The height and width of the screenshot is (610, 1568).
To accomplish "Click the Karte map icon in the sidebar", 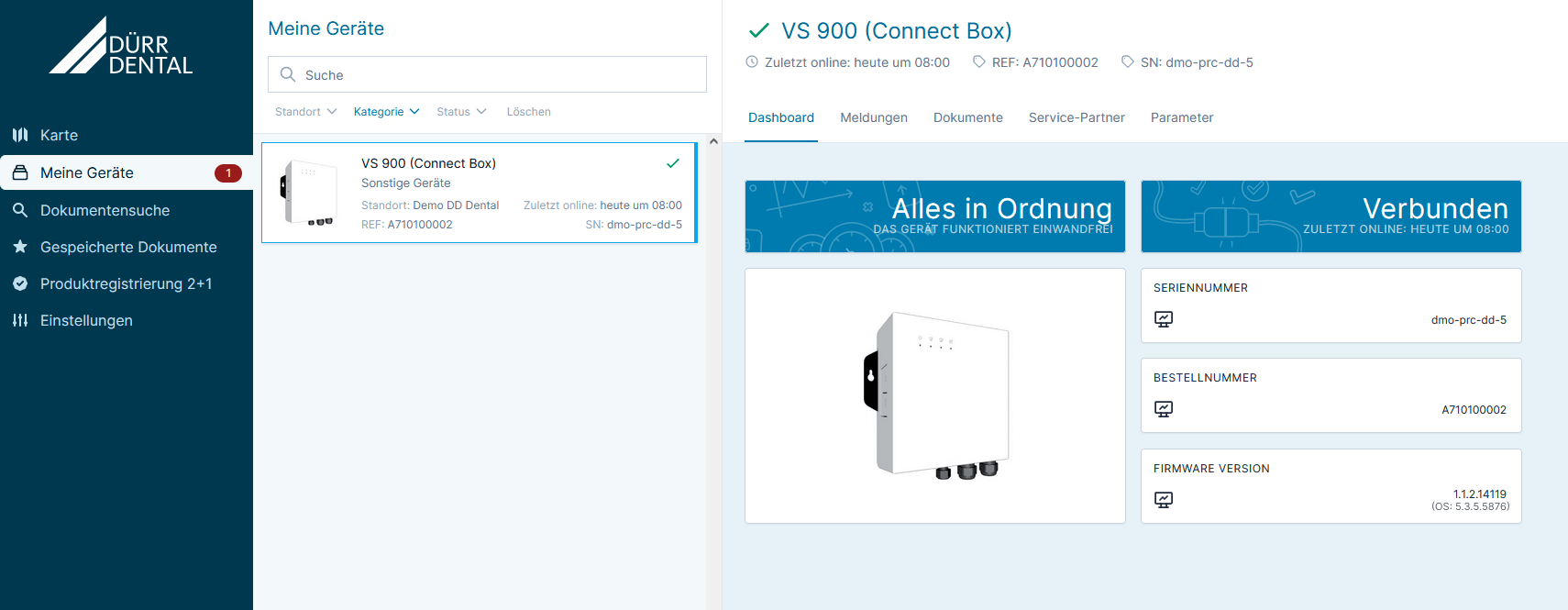I will tap(20, 135).
